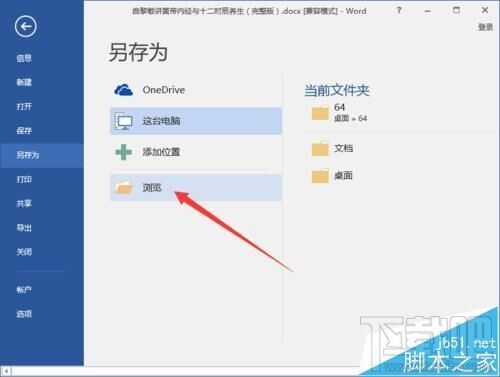Open the 打印 page
500x377 pixels.
tap(24, 179)
